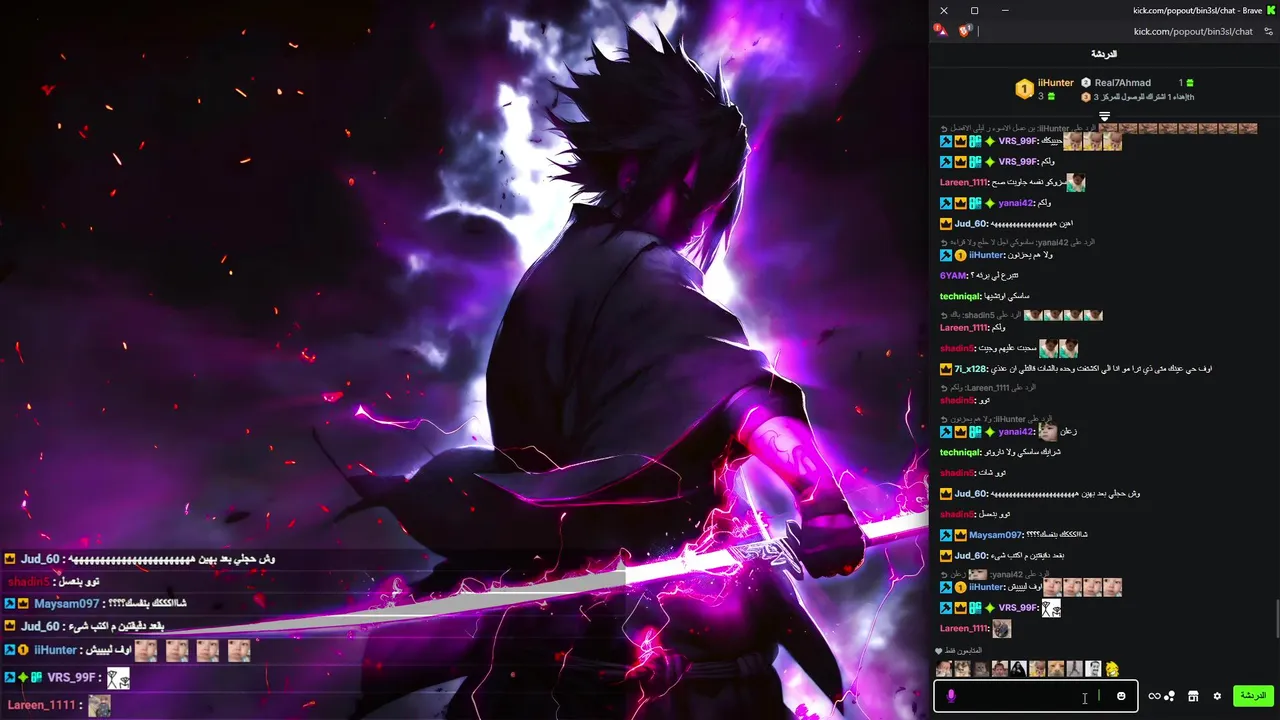The height and width of the screenshot is (720, 1280).
Task: Click the الدردشة chat header title
Action: click(x=1104, y=54)
